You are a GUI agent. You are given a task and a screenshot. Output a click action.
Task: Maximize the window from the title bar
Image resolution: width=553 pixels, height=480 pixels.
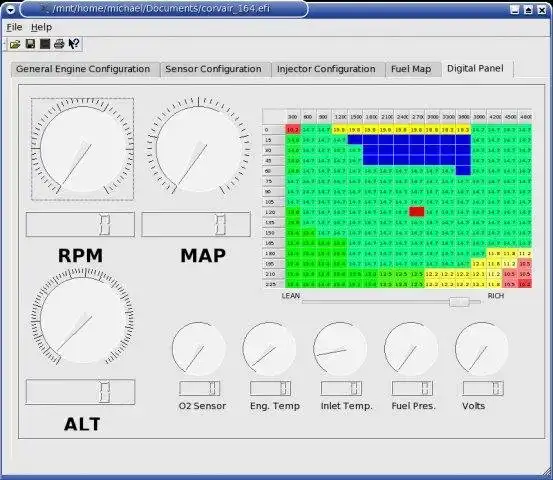tap(528, 10)
